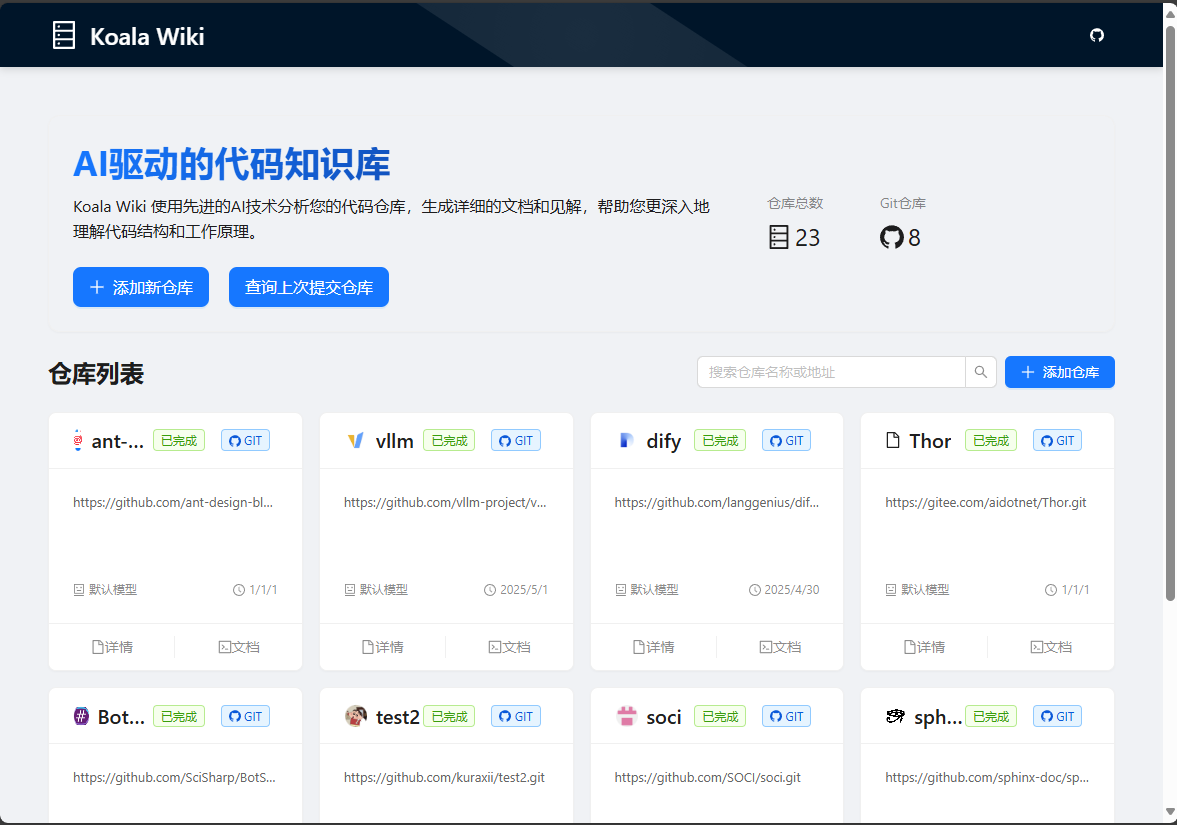Image resolution: width=1177 pixels, height=825 pixels.
Task: Click the clock icon on vllm card date
Action: (489, 590)
